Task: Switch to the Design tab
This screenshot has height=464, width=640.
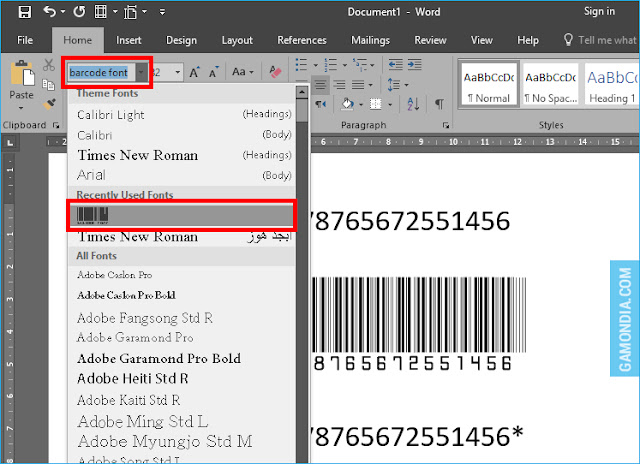Action: click(x=181, y=40)
